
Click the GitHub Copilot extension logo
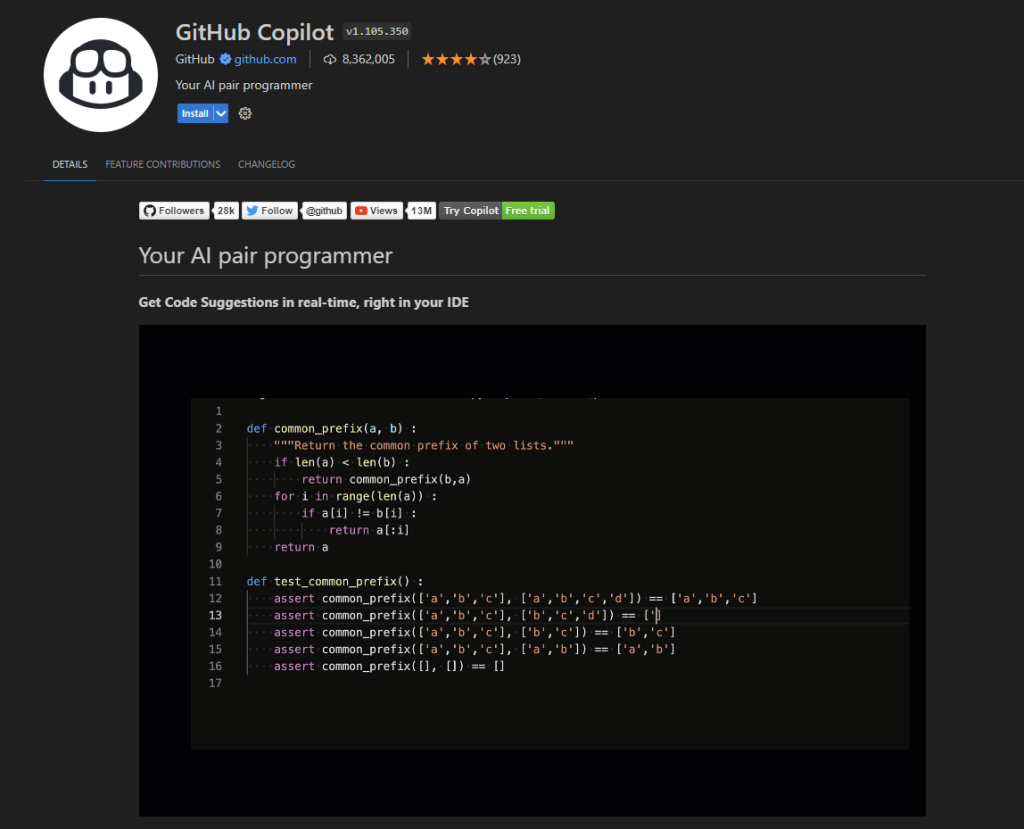[101, 74]
